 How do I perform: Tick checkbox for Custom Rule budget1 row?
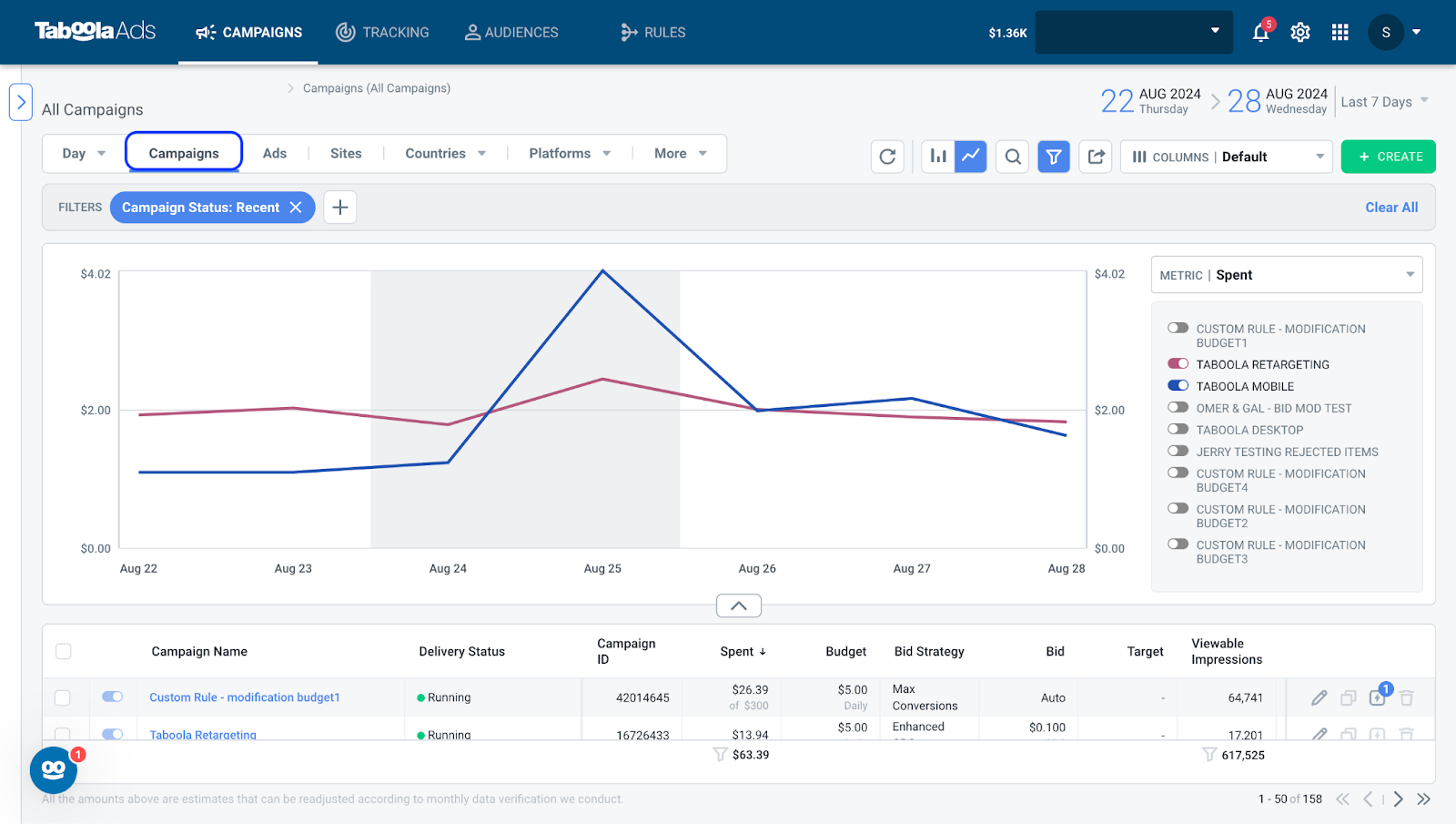(63, 697)
